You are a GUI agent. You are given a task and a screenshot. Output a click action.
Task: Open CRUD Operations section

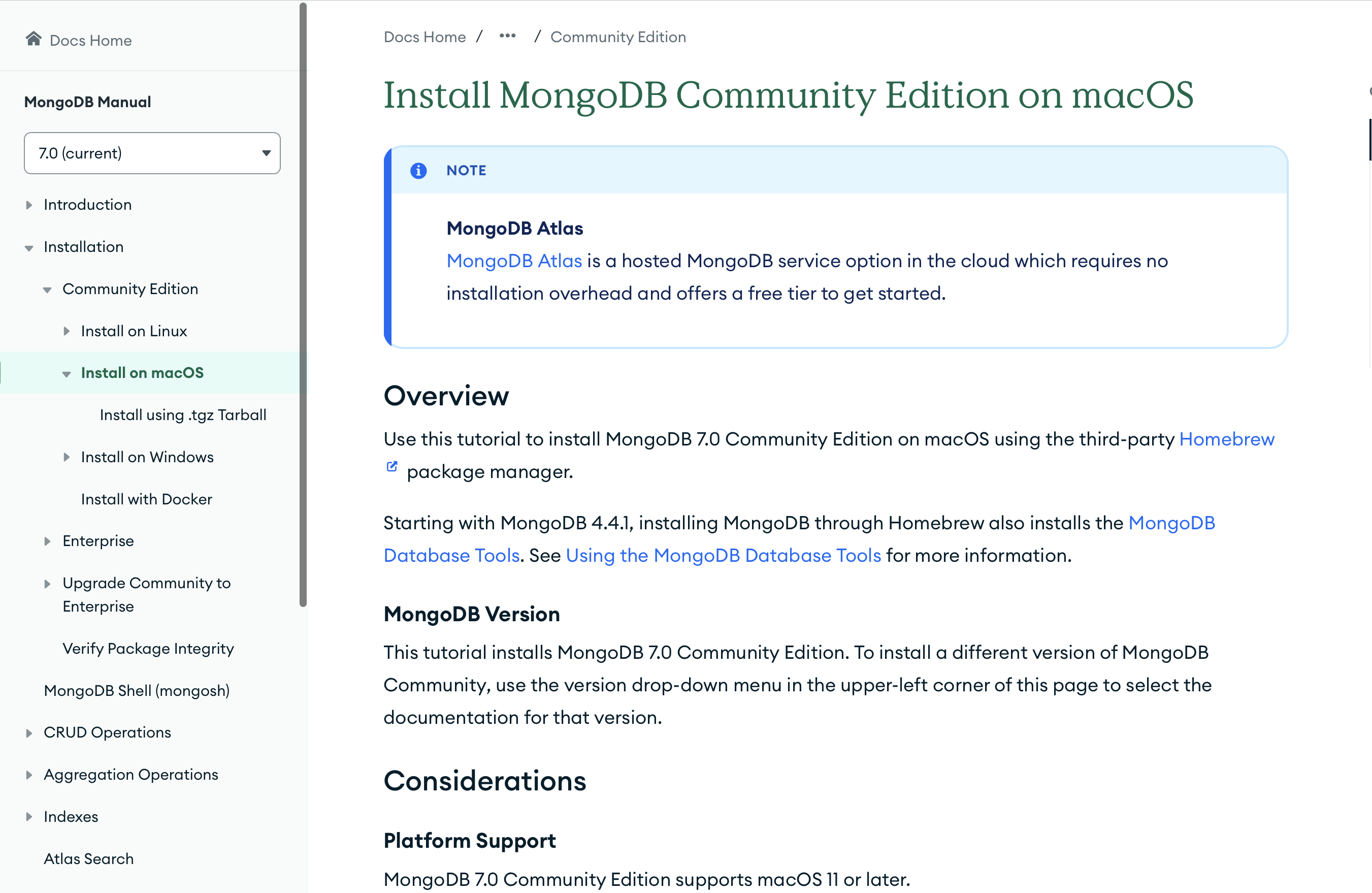coord(107,732)
